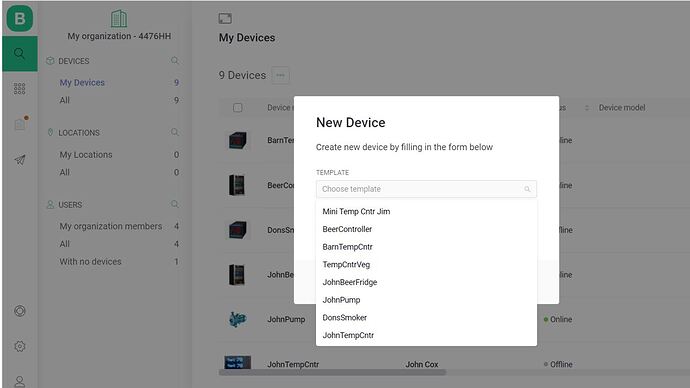
Task: Click the Offline status of JohnTempCntr row
Action: point(558,364)
